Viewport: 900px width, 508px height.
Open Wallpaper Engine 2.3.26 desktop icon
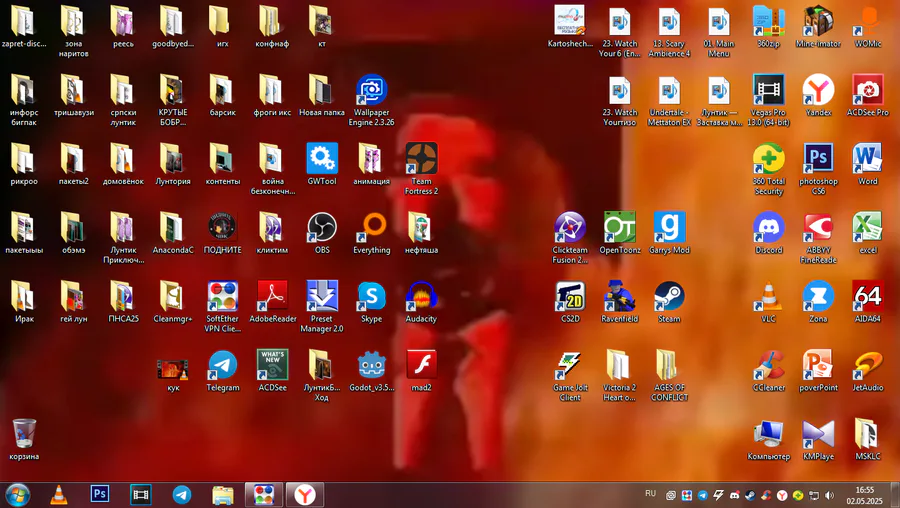pos(371,90)
